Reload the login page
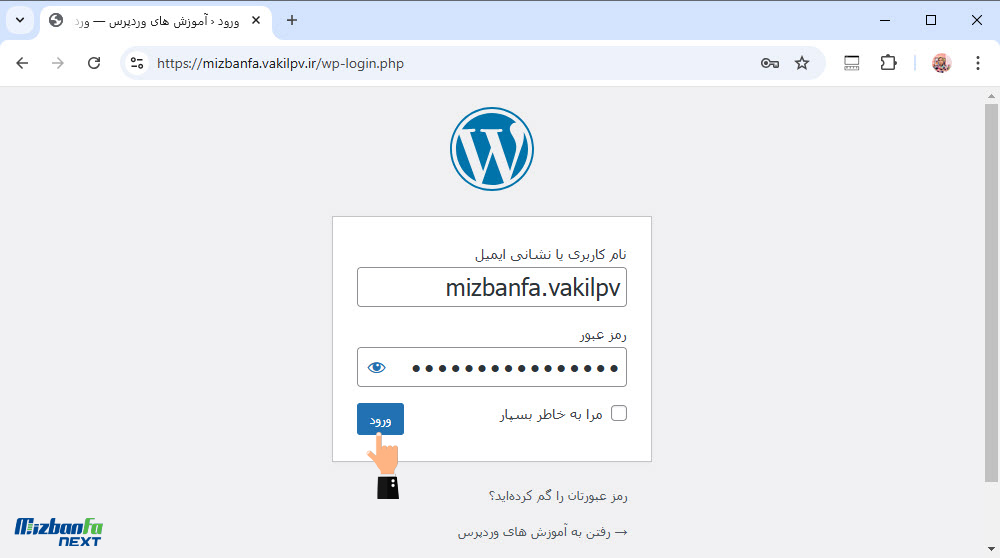The height and width of the screenshot is (558, 1000). click(94, 63)
